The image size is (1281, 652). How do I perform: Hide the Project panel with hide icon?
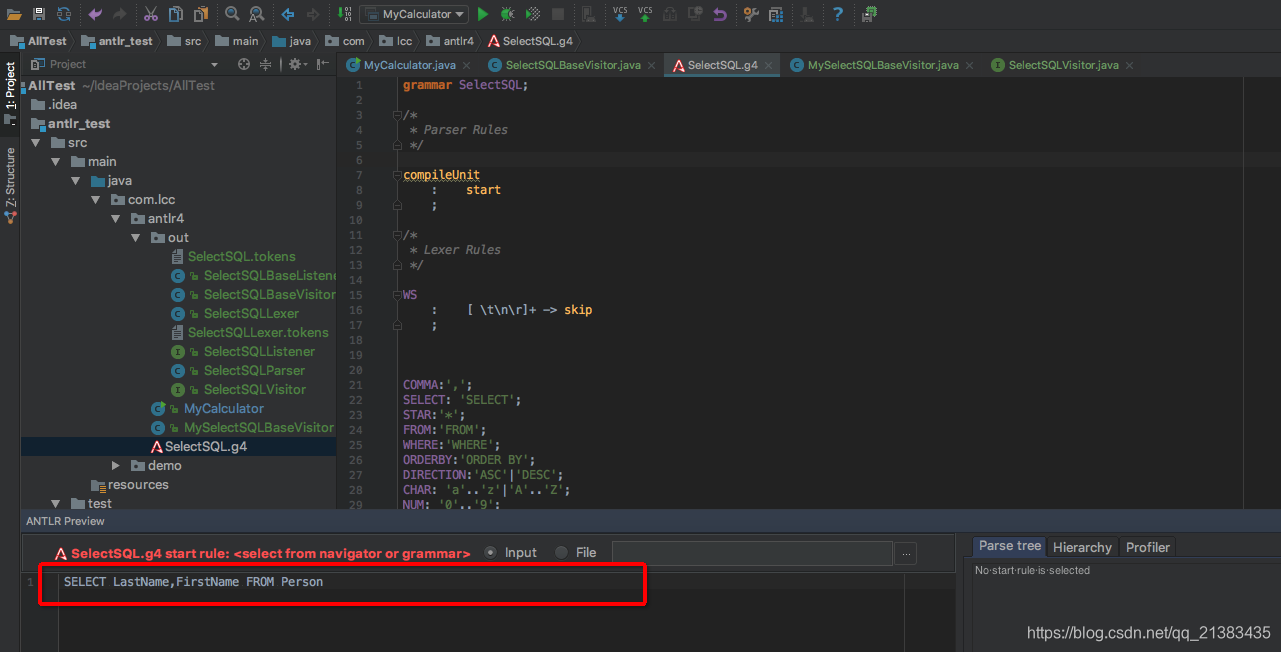[323, 64]
